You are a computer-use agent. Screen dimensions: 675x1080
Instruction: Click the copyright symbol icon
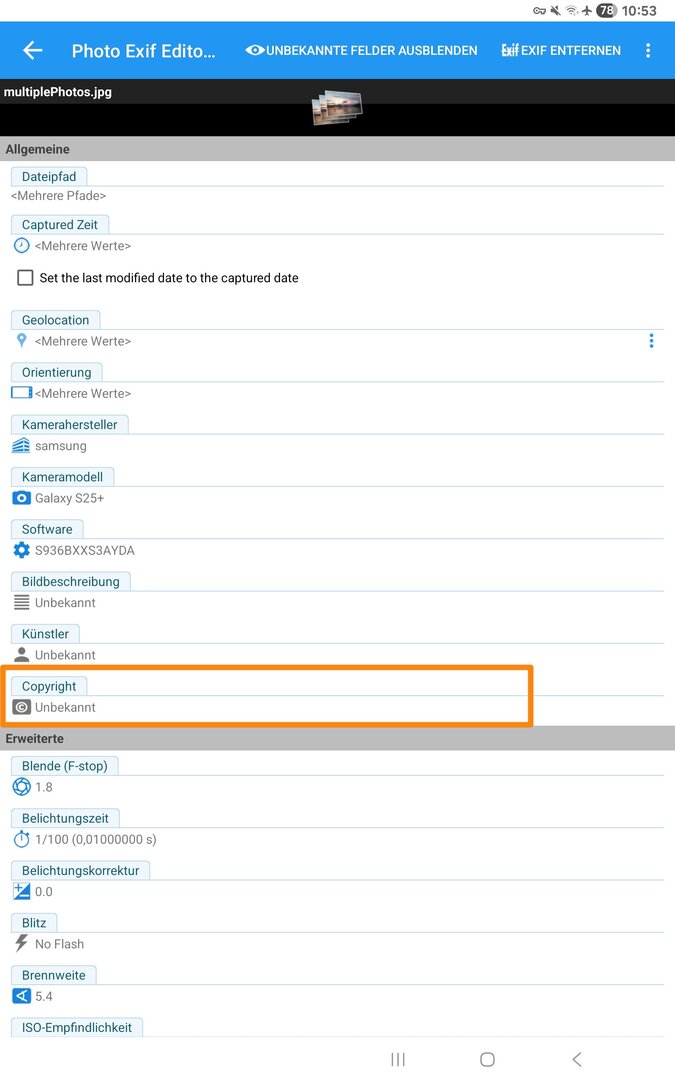(x=21, y=707)
